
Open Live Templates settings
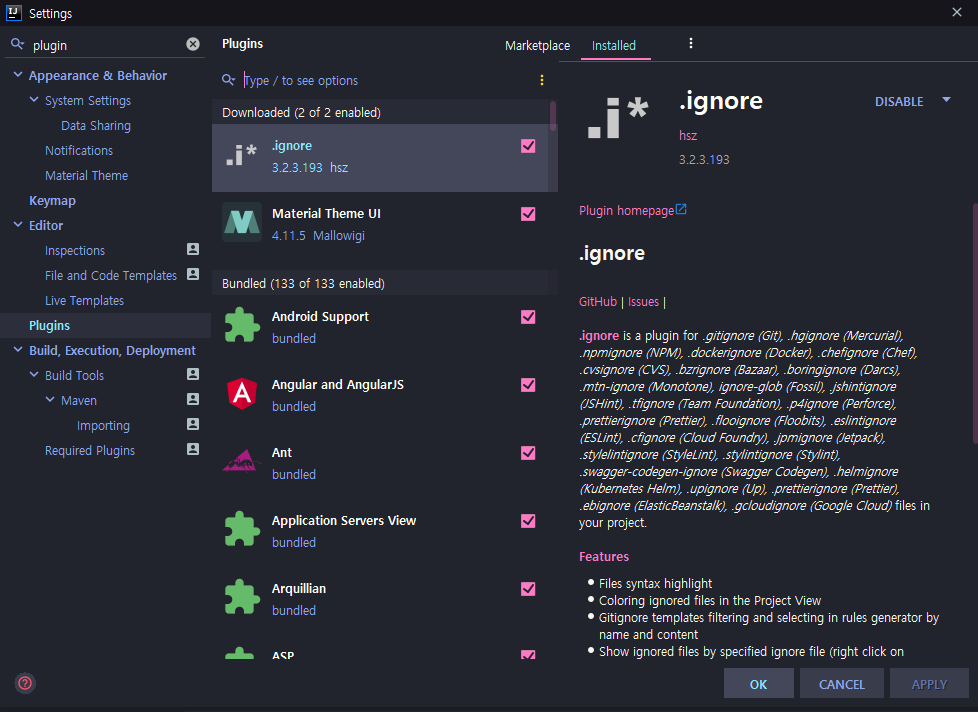pos(84,301)
